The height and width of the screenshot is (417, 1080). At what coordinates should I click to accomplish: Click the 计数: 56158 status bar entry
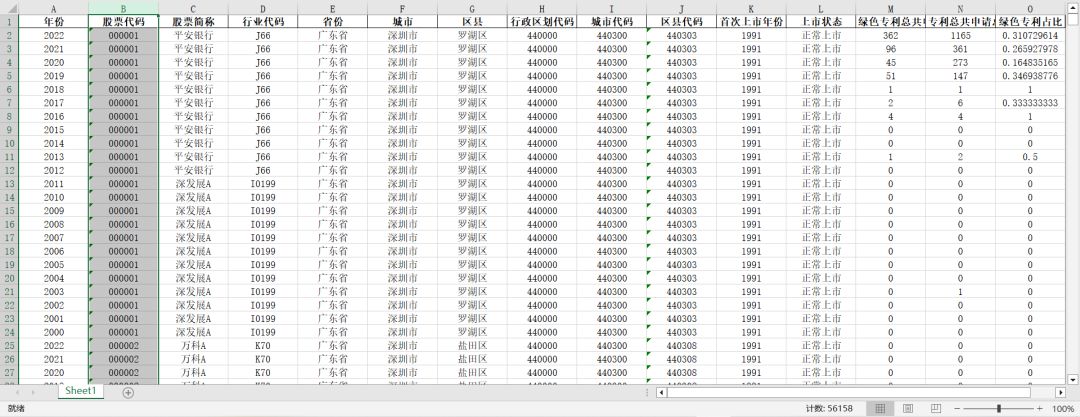coord(829,409)
